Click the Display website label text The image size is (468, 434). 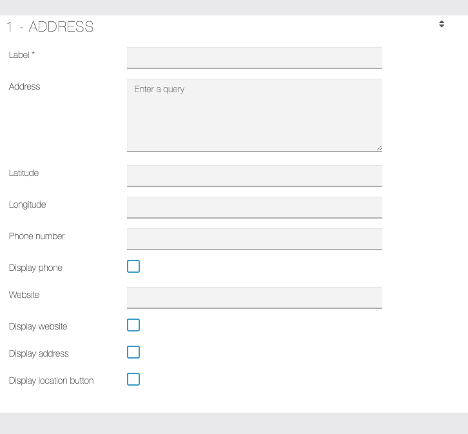click(x=38, y=327)
